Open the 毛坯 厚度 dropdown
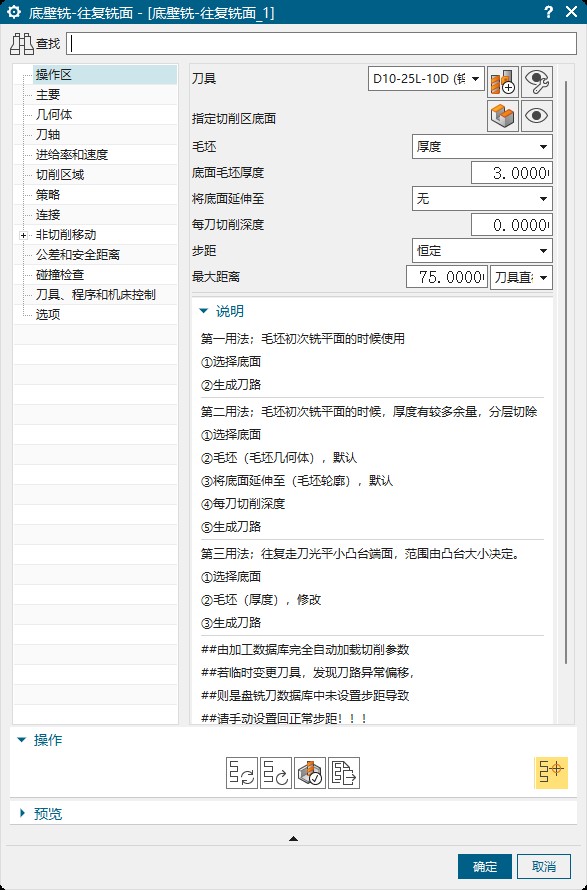Screen dimensions: 587x890 pos(482,146)
